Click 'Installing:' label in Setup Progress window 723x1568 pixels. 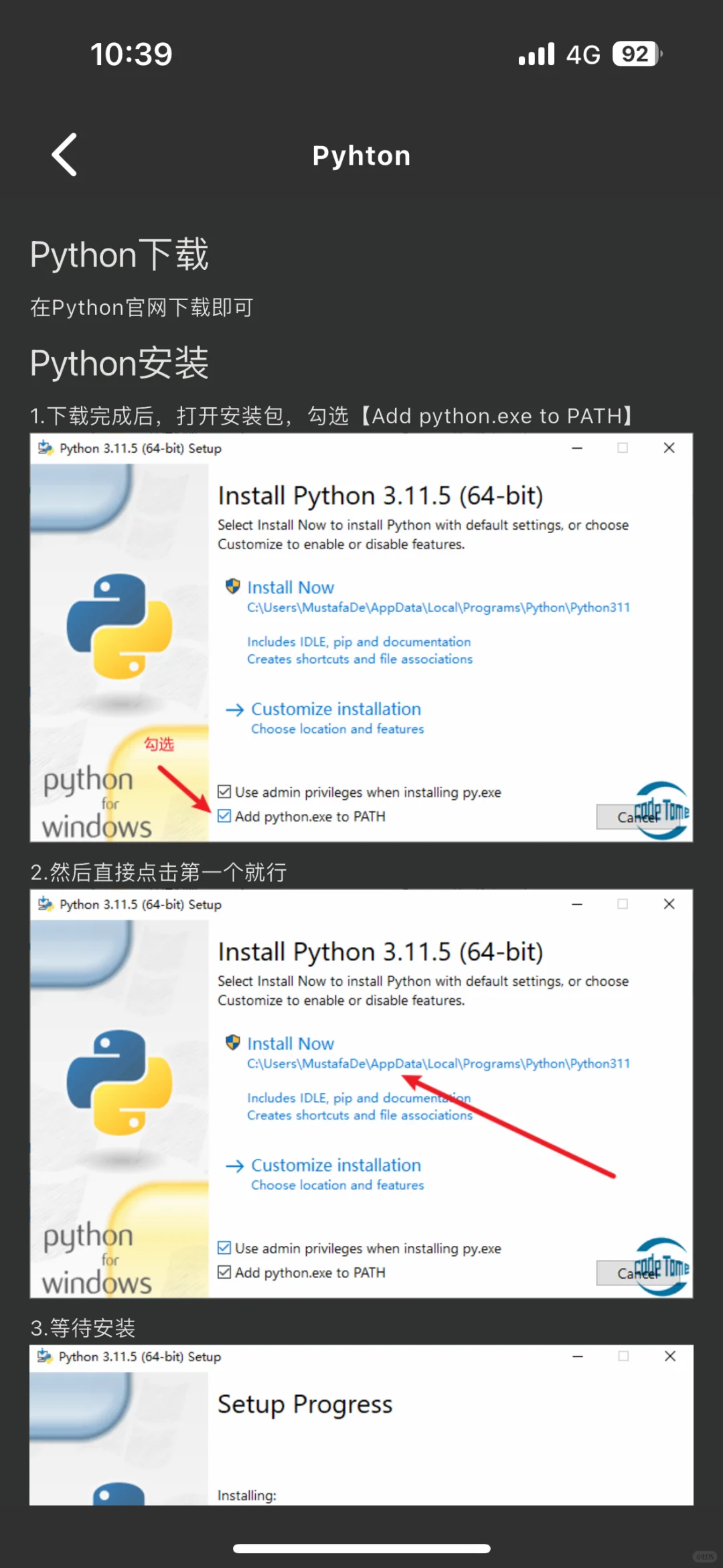247,1495
